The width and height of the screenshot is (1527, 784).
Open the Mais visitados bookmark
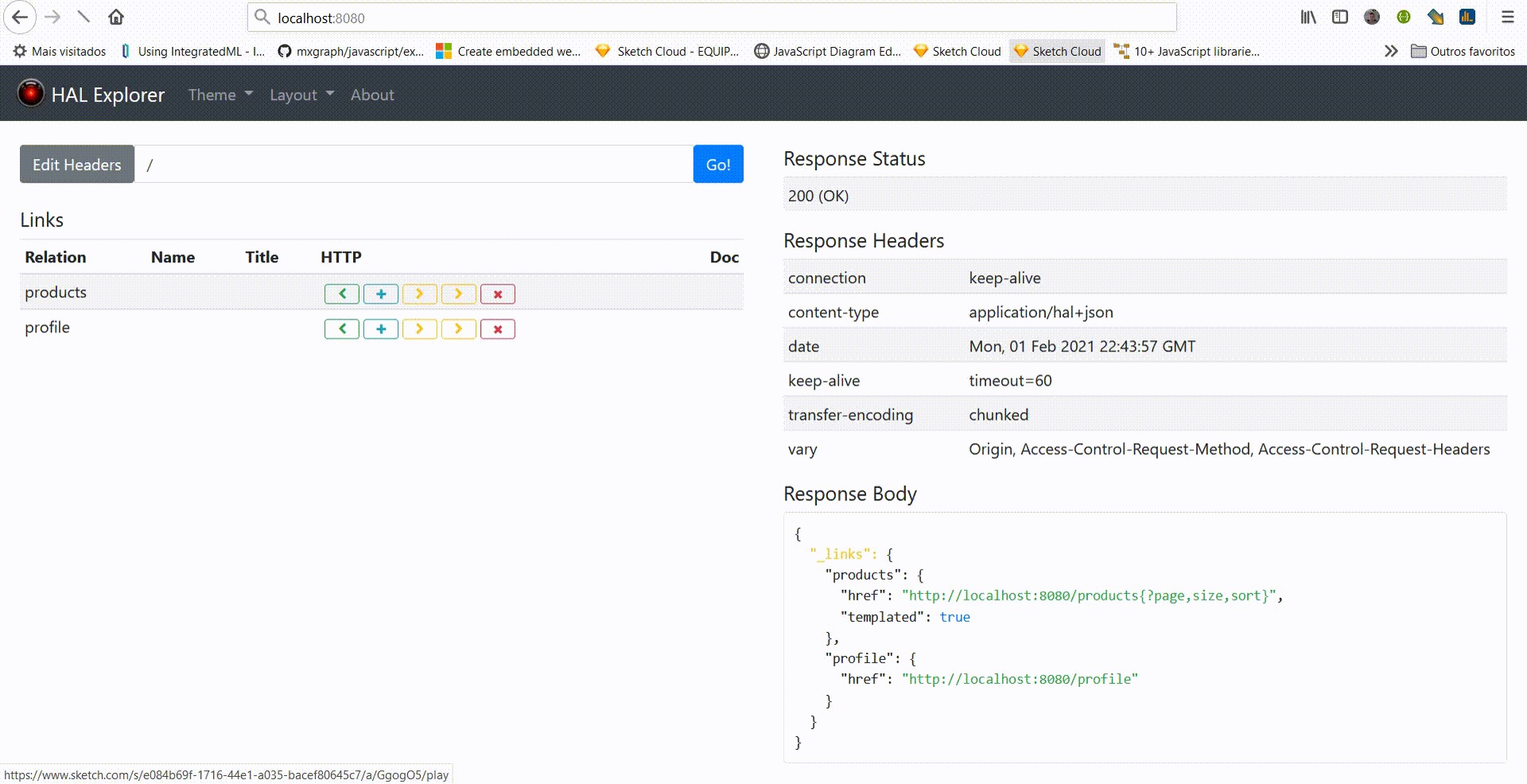click(x=60, y=52)
